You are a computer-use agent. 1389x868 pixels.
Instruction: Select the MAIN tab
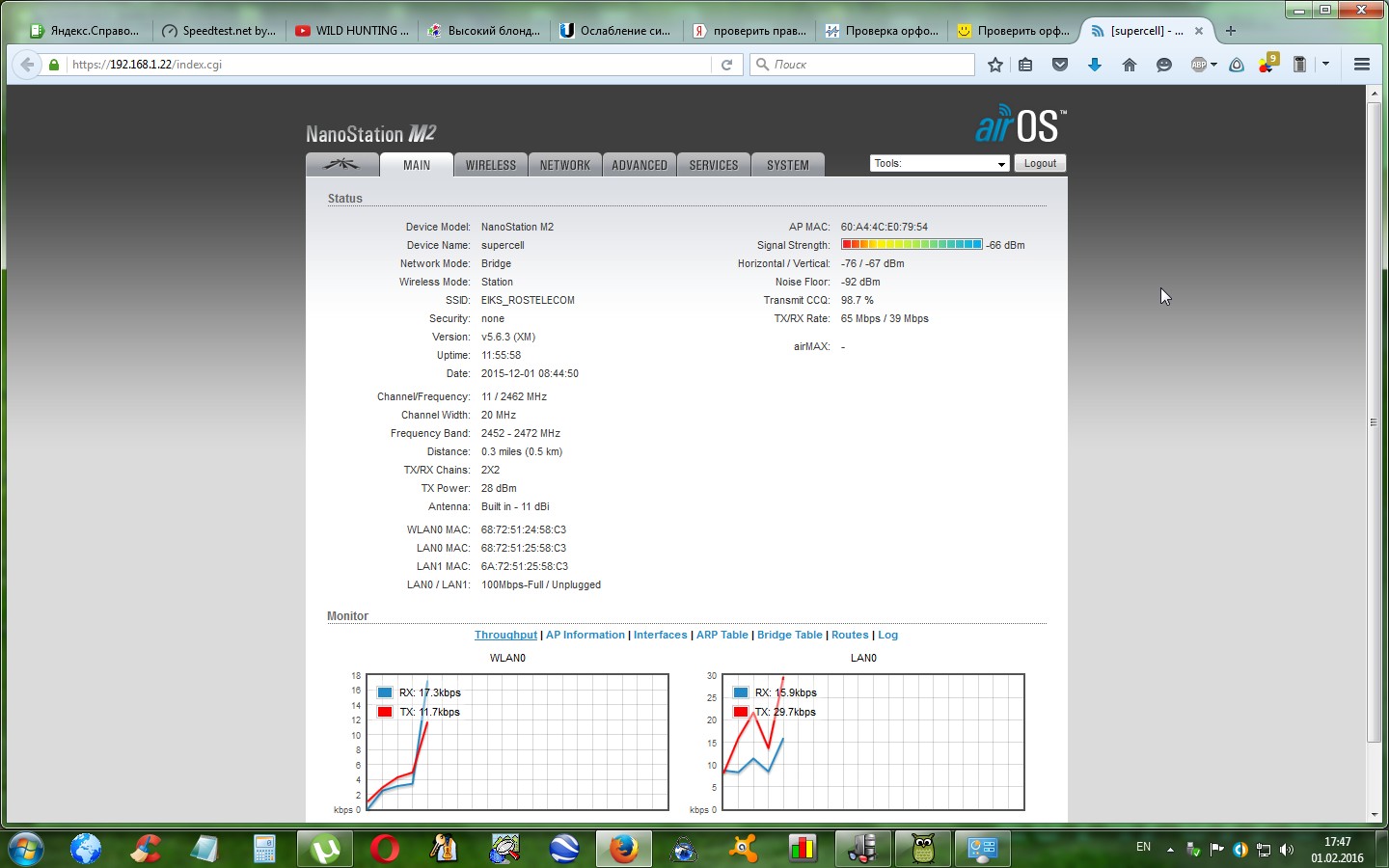pyautogui.click(x=417, y=165)
